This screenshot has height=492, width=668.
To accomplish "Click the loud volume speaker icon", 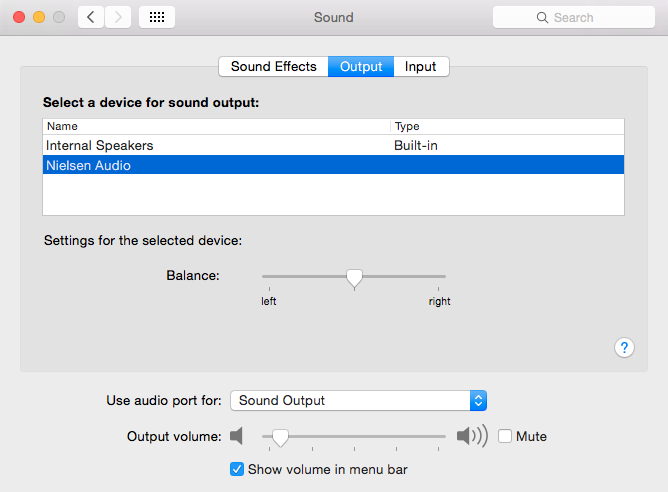I will (472, 436).
